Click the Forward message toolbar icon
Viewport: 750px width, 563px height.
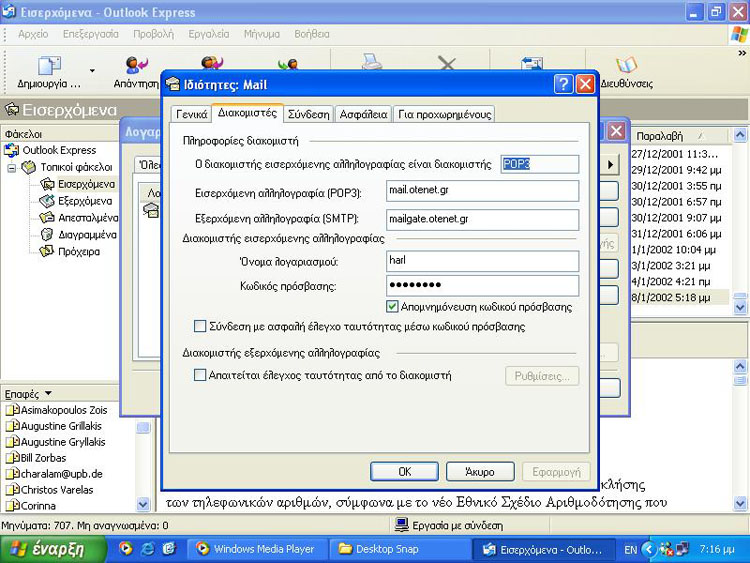[288, 63]
